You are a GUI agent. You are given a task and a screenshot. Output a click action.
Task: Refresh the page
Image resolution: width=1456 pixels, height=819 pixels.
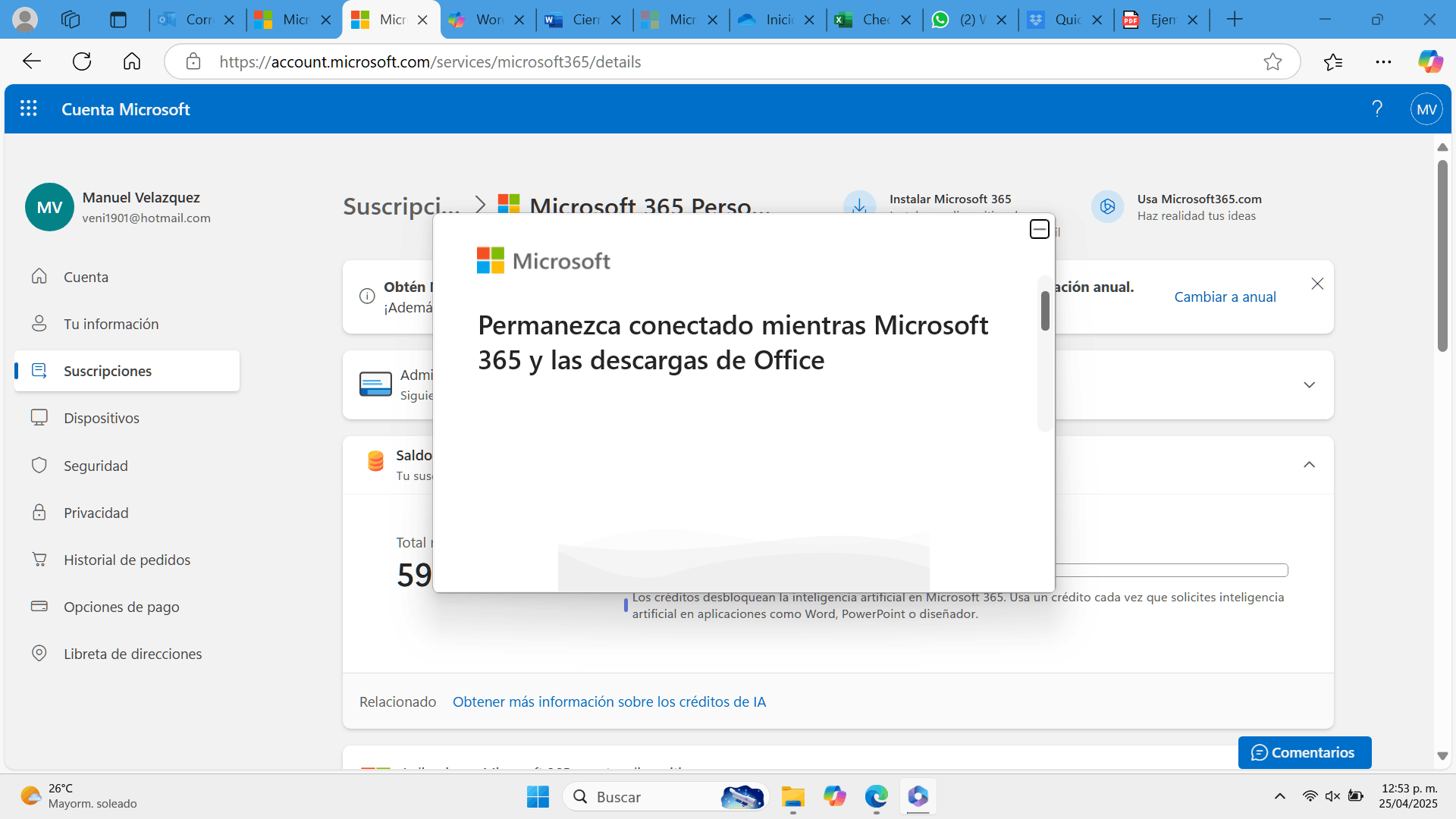(x=82, y=61)
